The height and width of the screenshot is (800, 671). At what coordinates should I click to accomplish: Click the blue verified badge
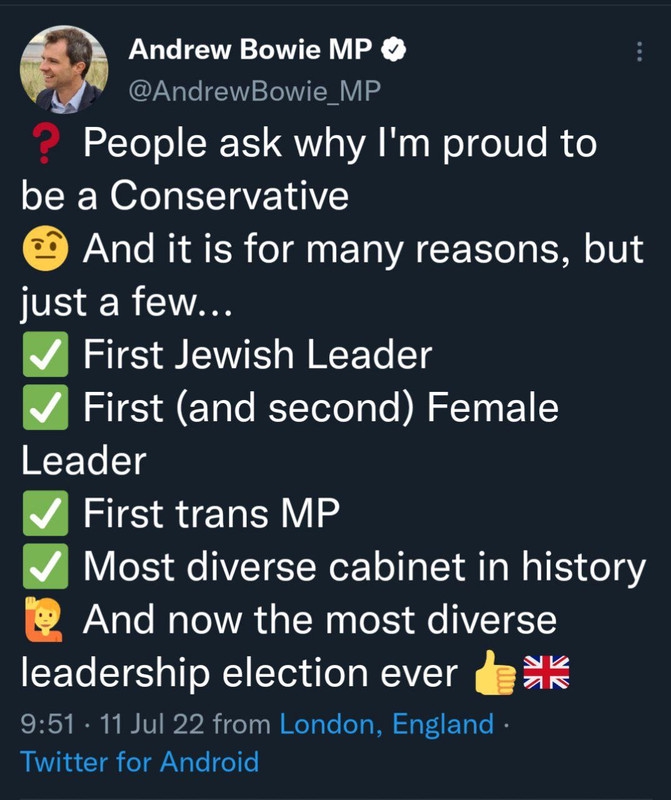tap(397, 48)
